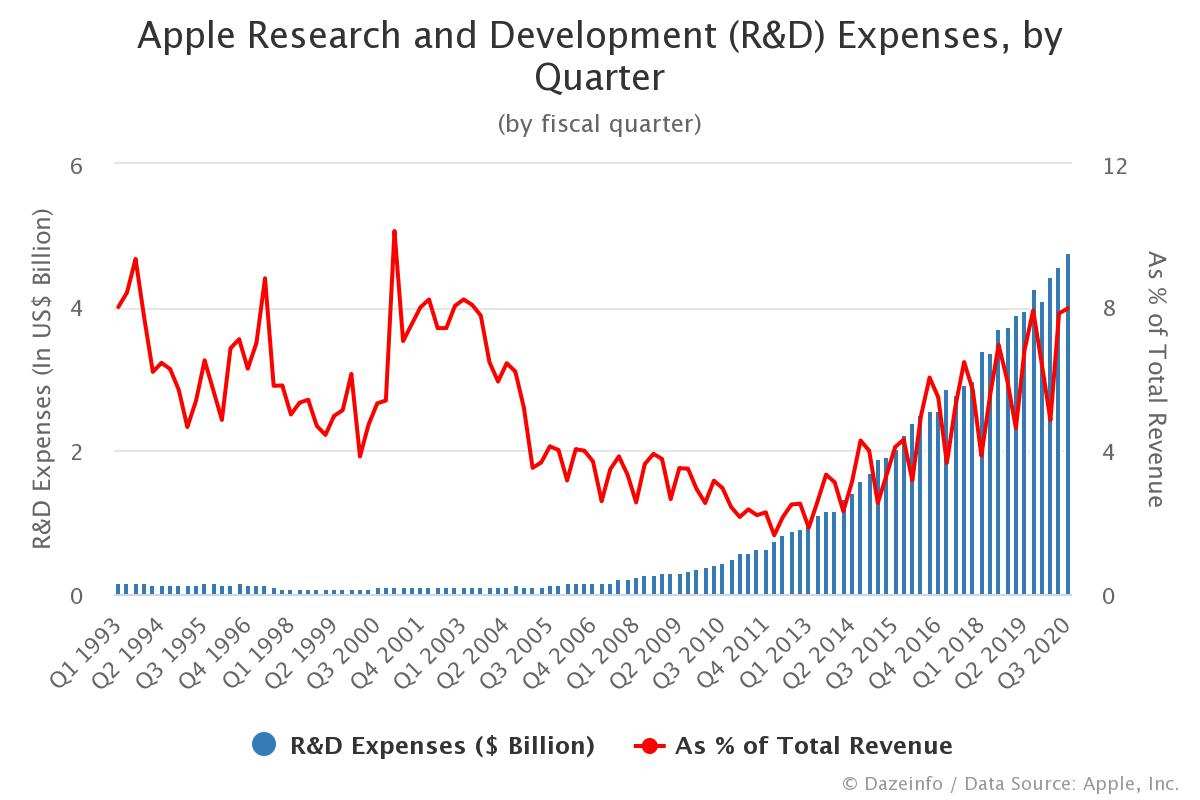Select the tallest blue bar at Q3 2020
Screen dimensions: 1200x800
pyautogui.click(x=1068, y=424)
